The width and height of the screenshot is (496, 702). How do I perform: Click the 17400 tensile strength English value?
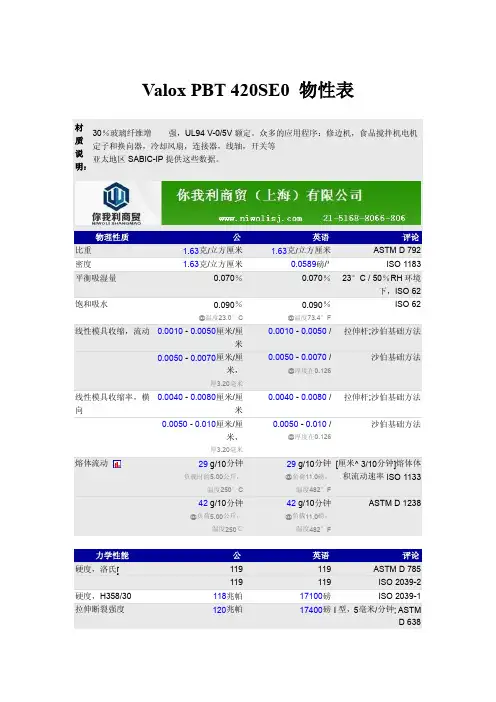[311, 609]
